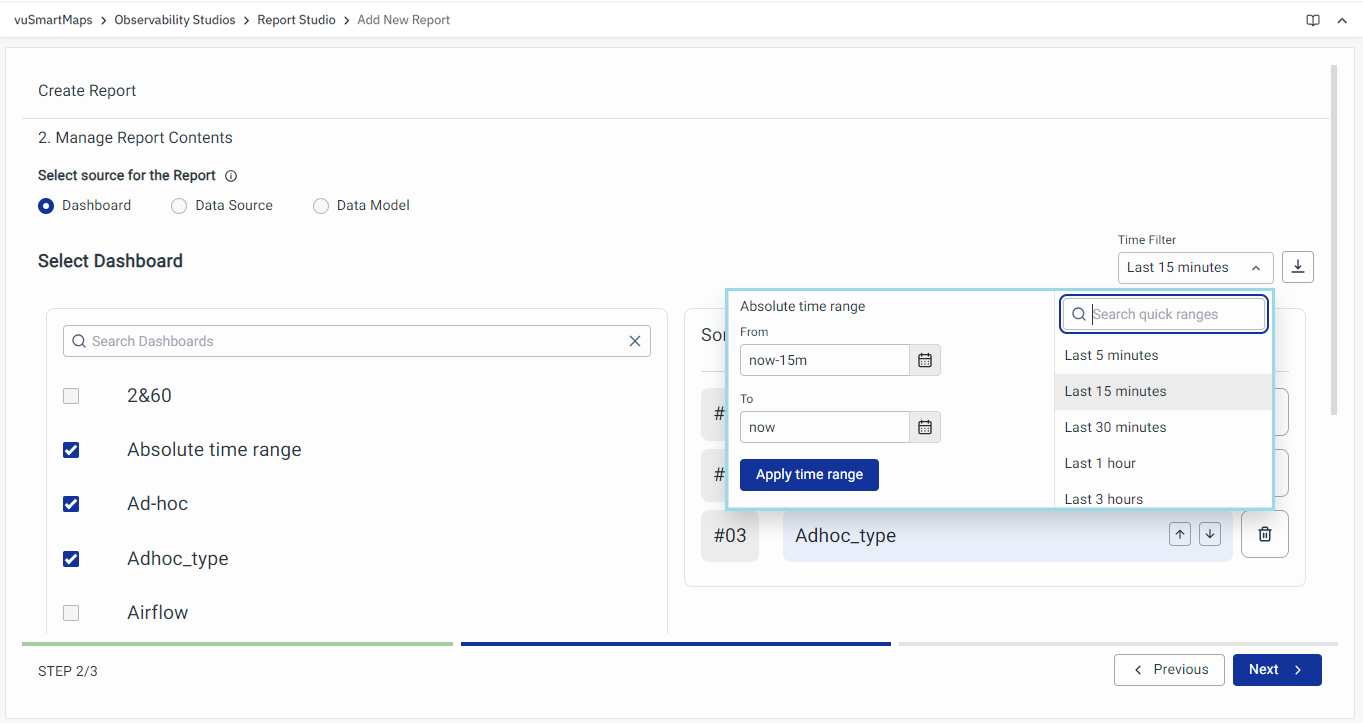Clear the Search Dashboards field
This screenshot has width=1363, height=723.
[x=634, y=341]
